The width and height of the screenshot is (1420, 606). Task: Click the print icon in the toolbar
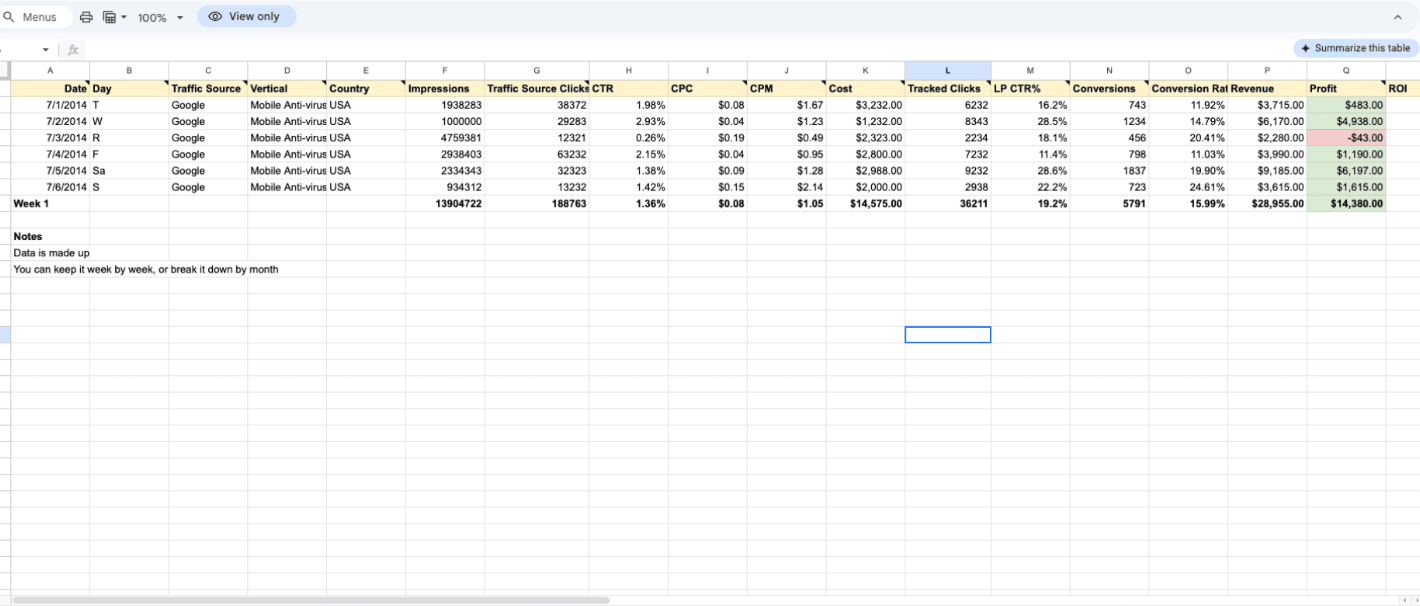coord(86,17)
